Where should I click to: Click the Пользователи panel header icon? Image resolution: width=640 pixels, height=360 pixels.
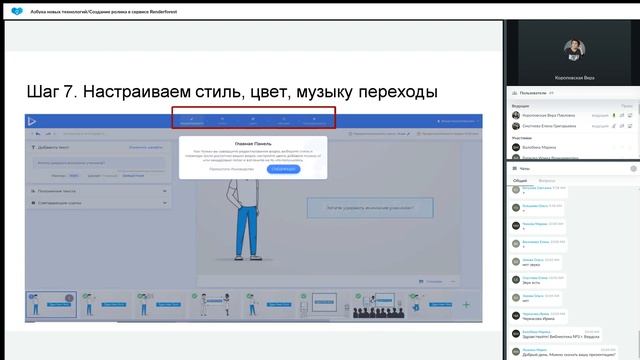(x=514, y=93)
